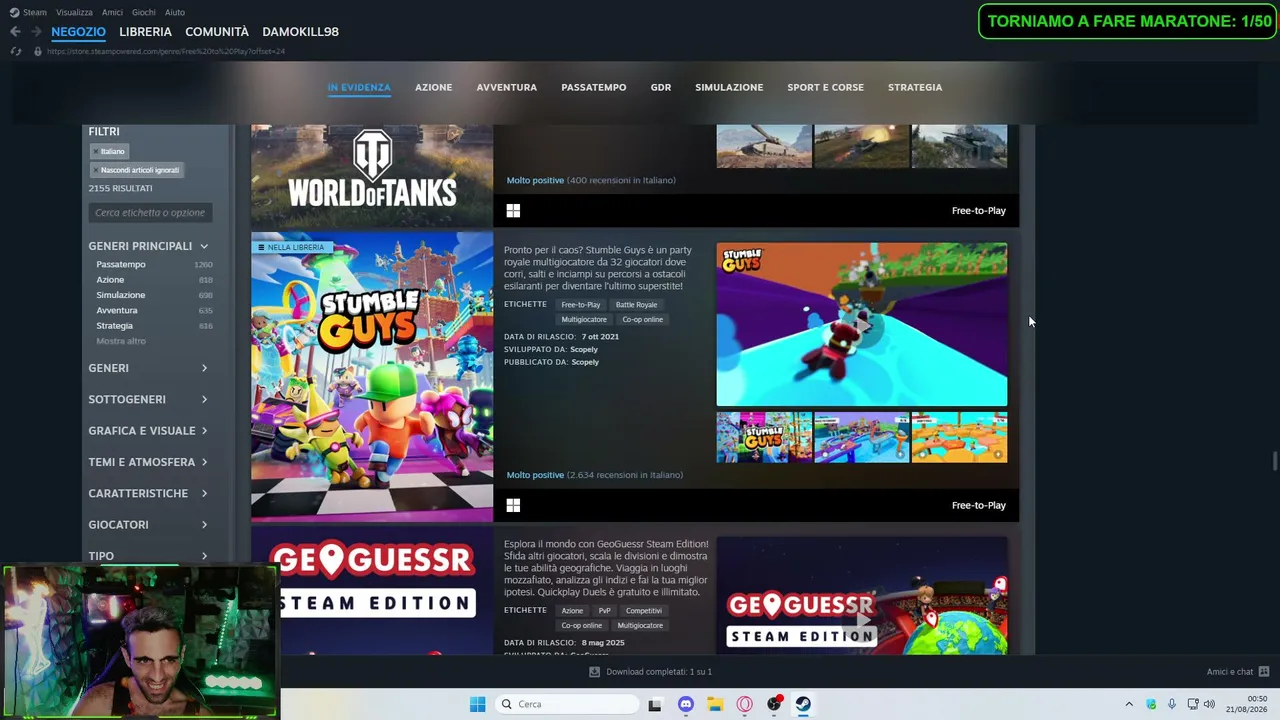Click the microphone tray icon

tap(1172, 704)
